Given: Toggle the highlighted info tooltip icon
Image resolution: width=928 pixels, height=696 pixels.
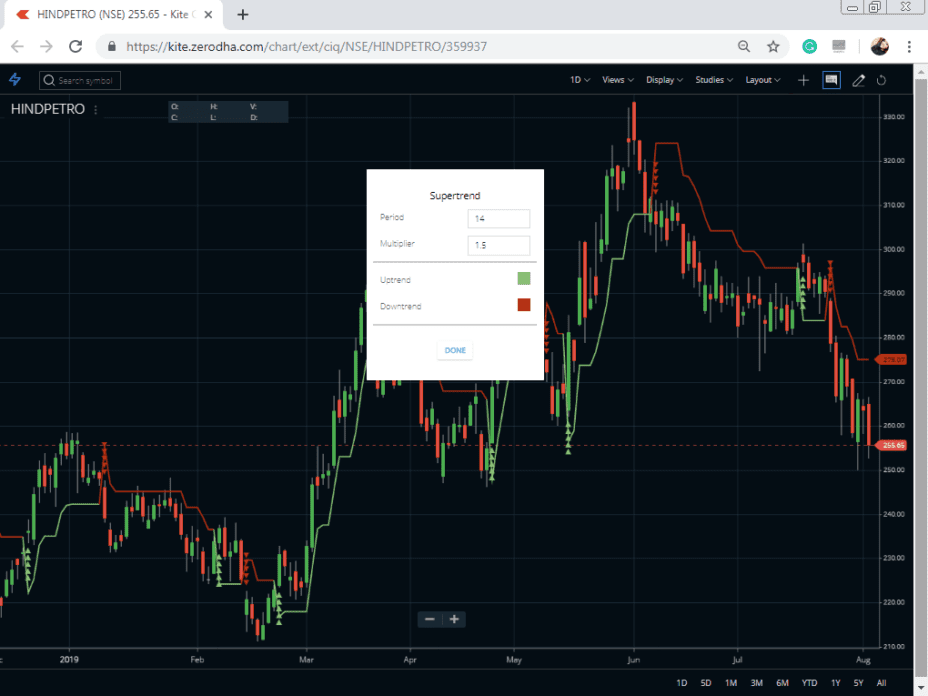Looking at the screenshot, I should coord(831,80).
